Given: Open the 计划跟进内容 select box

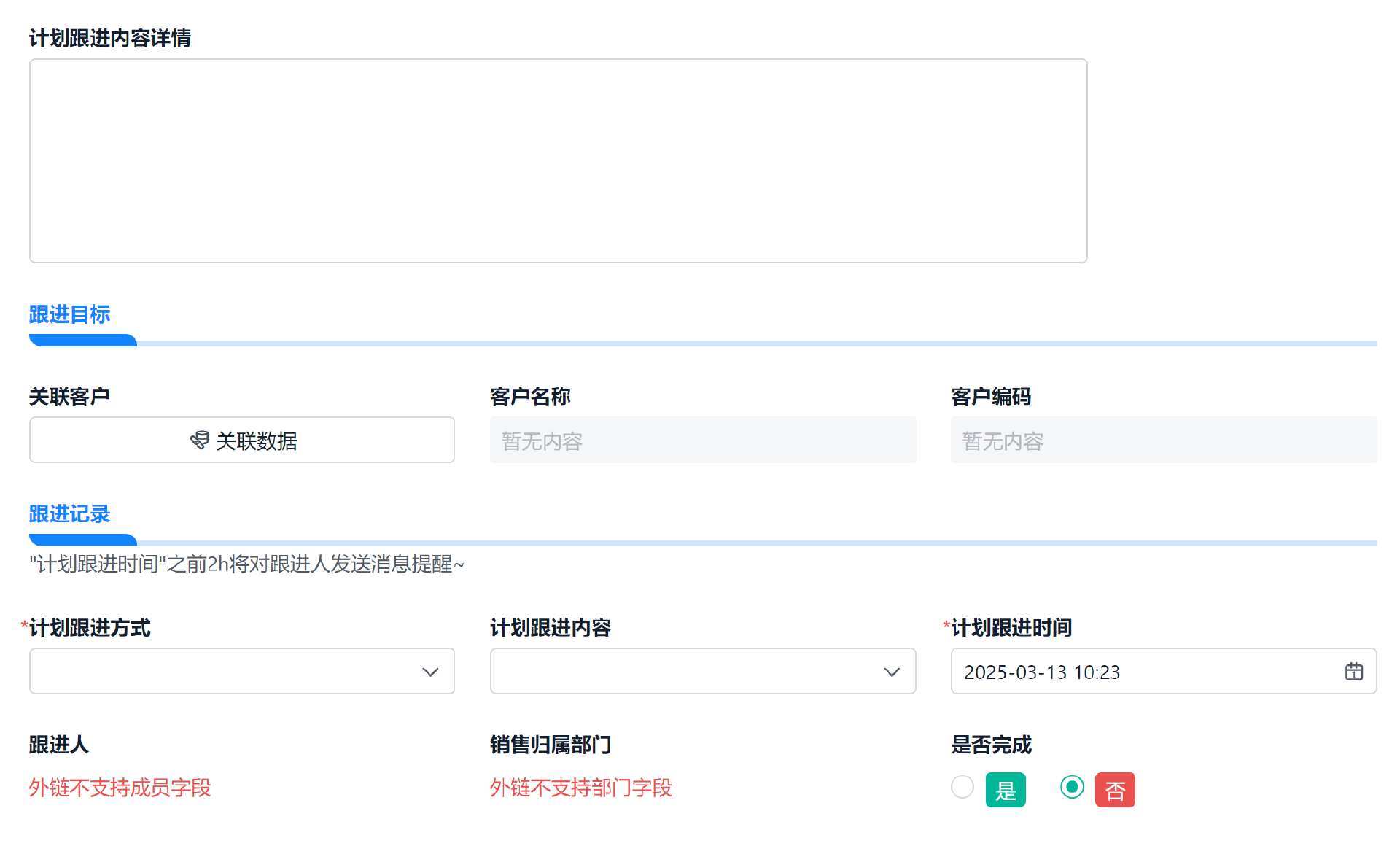Looking at the screenshot, I should point(685,671).
